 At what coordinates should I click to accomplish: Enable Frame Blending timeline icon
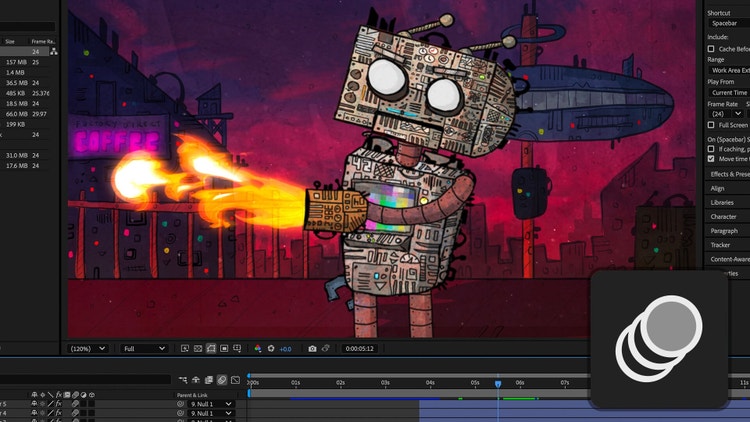point(209,380)
